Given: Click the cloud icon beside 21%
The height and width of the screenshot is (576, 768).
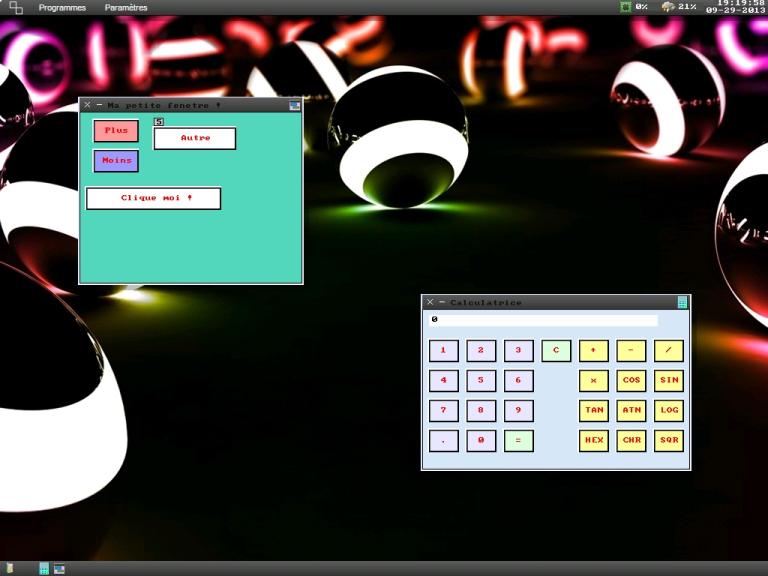Looking at the screenshot, I should 668,7.
